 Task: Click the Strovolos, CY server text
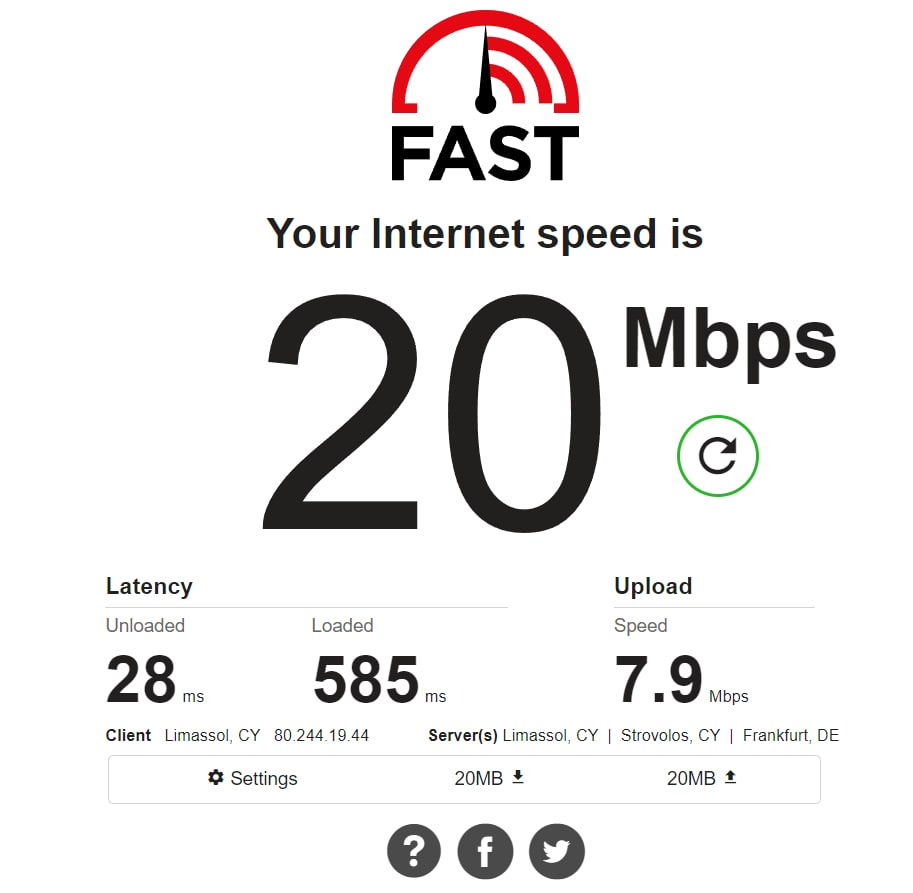pos(670,735)
